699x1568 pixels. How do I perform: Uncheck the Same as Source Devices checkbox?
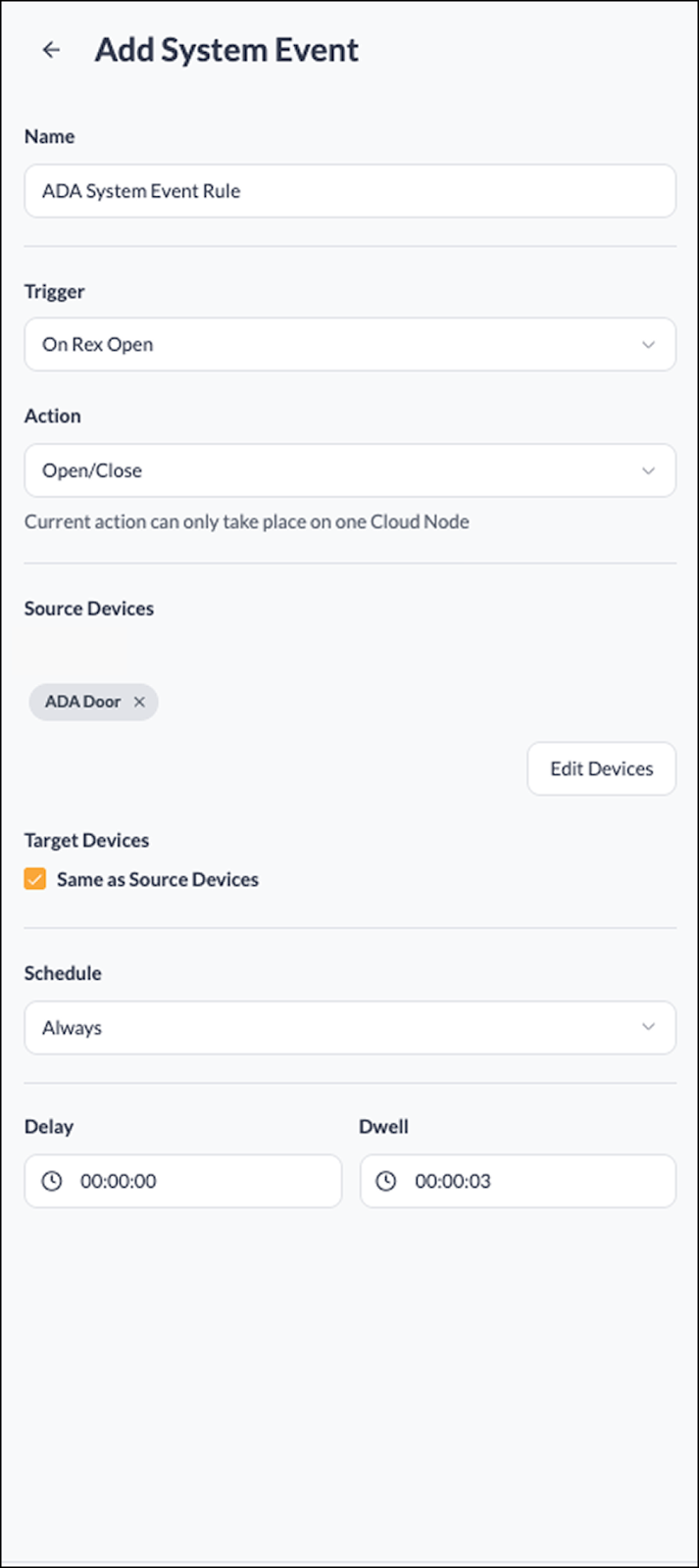[35, 879]
